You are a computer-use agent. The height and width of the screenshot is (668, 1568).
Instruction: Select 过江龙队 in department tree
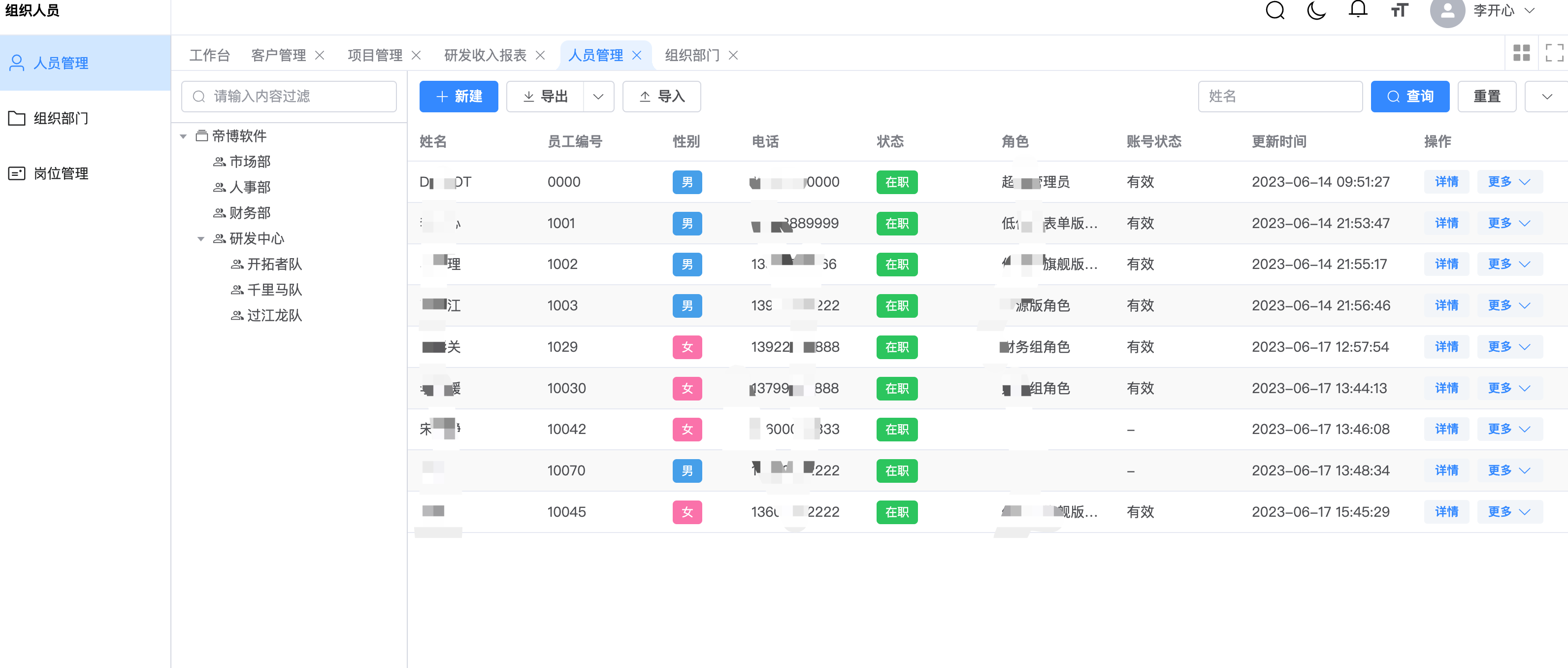point(274,315)
